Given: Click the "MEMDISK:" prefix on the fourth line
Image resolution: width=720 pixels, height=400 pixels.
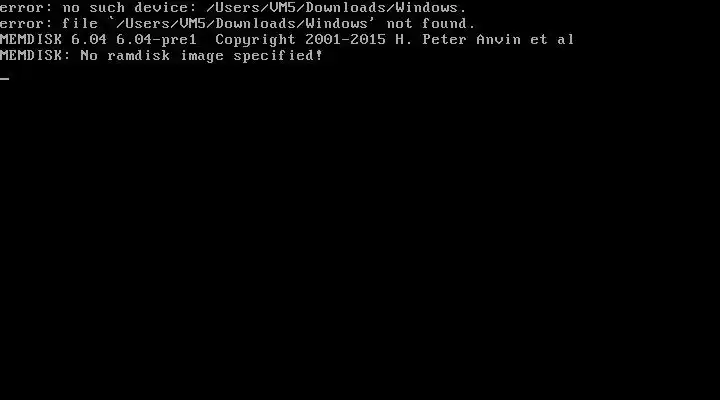Looking at the screenshot, I should [35, 56].
